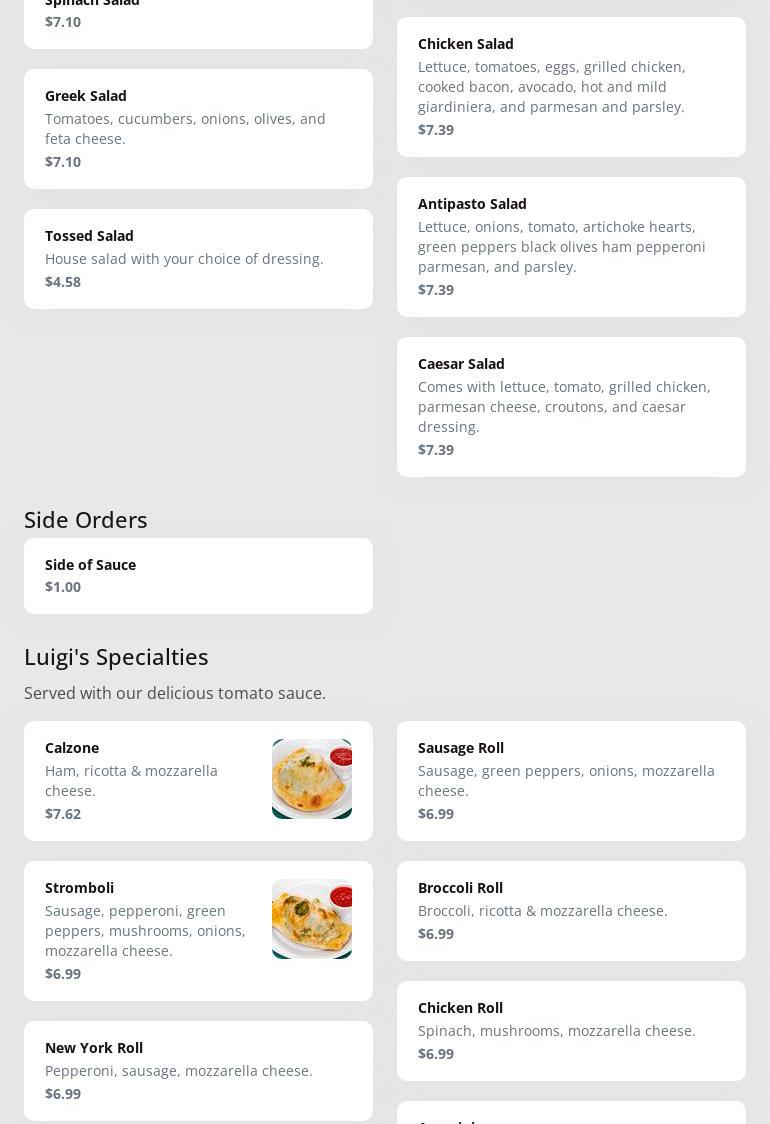
Task: Click the Stromboli food photo
Action: click(311, 919)
